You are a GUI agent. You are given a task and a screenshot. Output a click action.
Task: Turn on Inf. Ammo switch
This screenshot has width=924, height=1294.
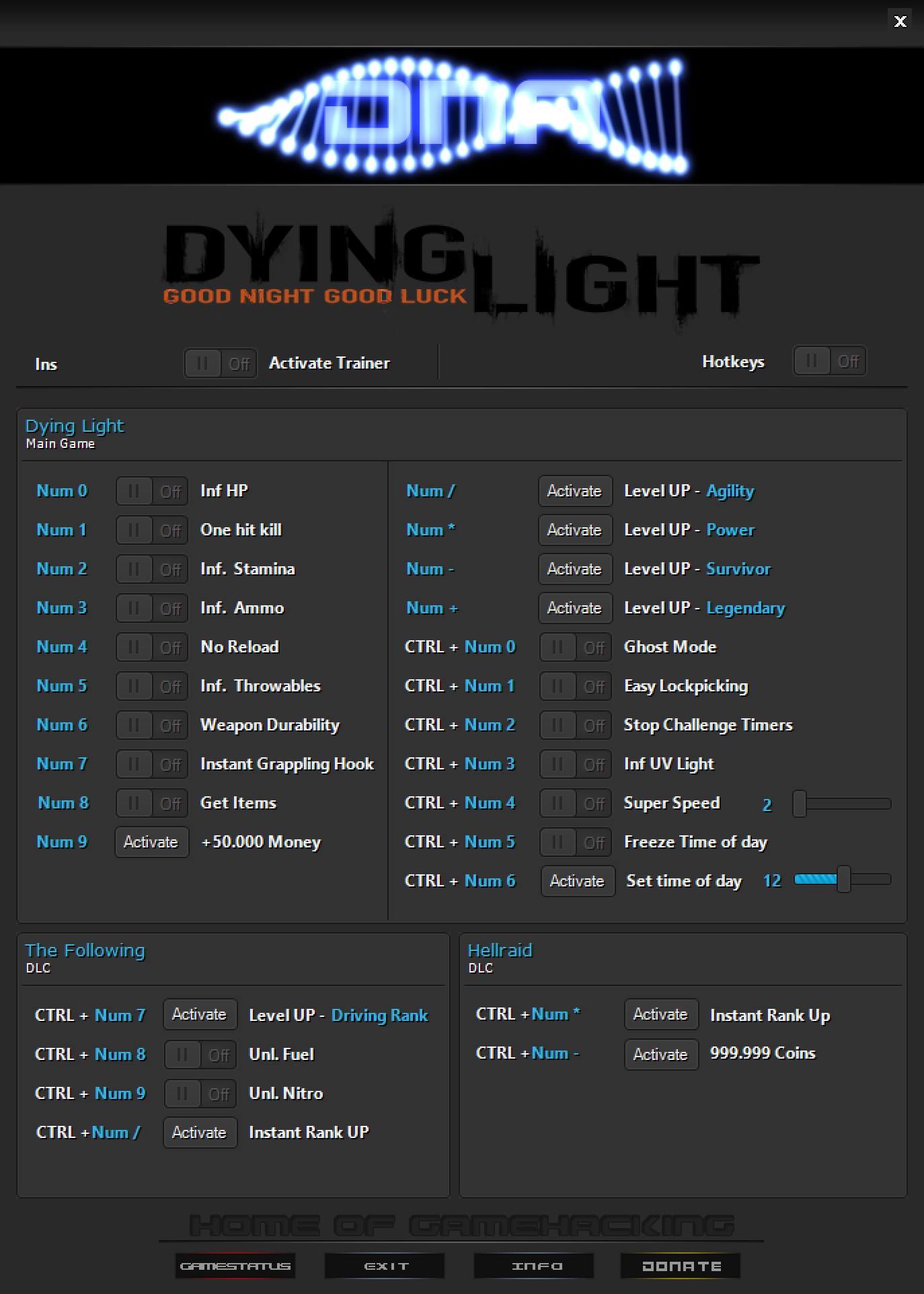coord(152,609)
